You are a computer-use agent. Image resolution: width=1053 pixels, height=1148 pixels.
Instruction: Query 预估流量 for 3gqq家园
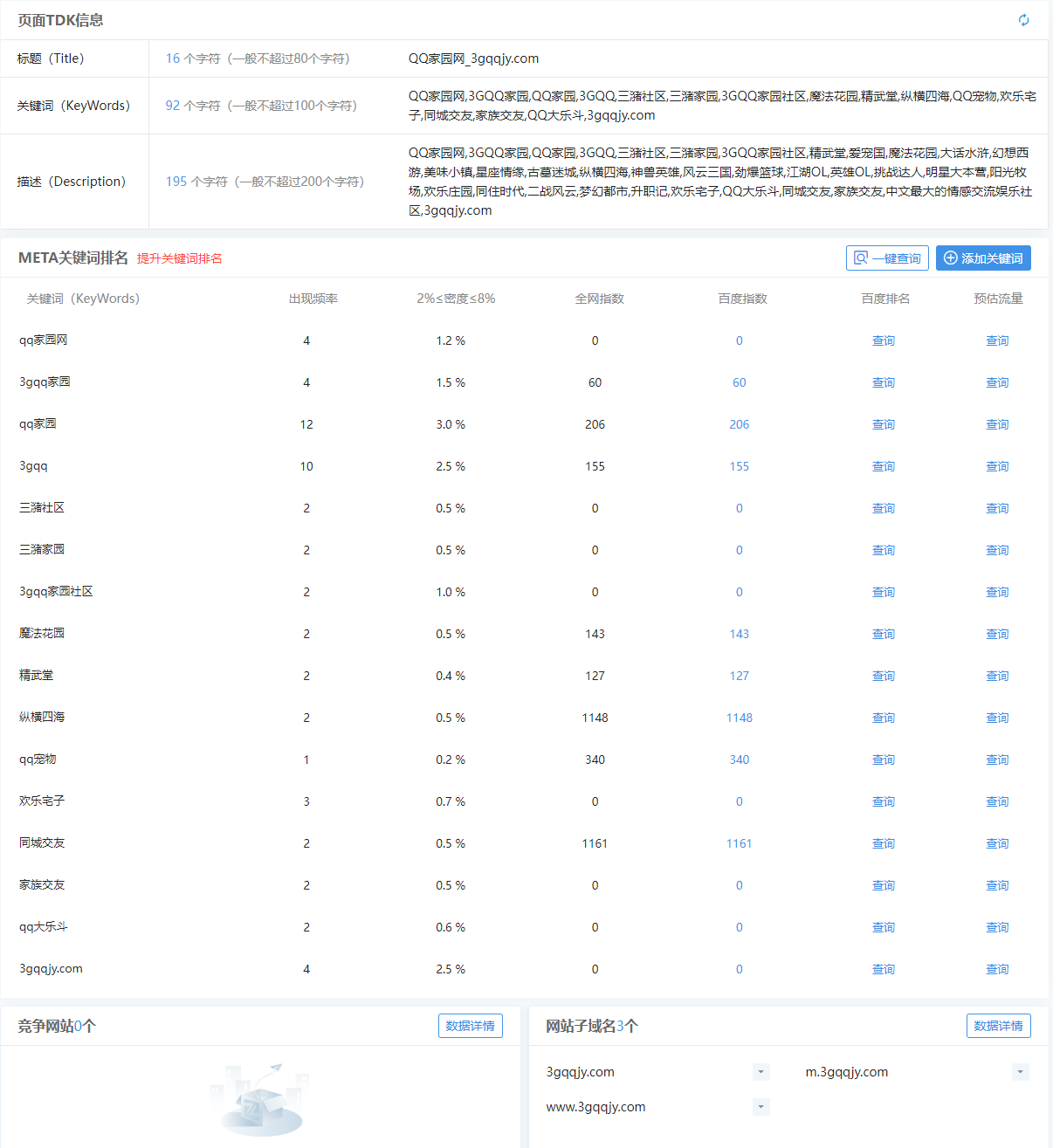coord(997,382)
